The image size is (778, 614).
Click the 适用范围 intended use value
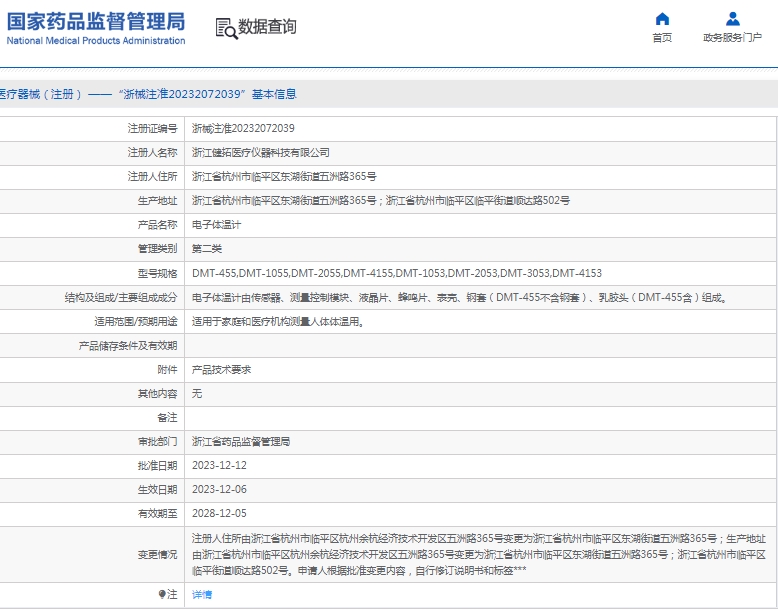coord(278,322)
